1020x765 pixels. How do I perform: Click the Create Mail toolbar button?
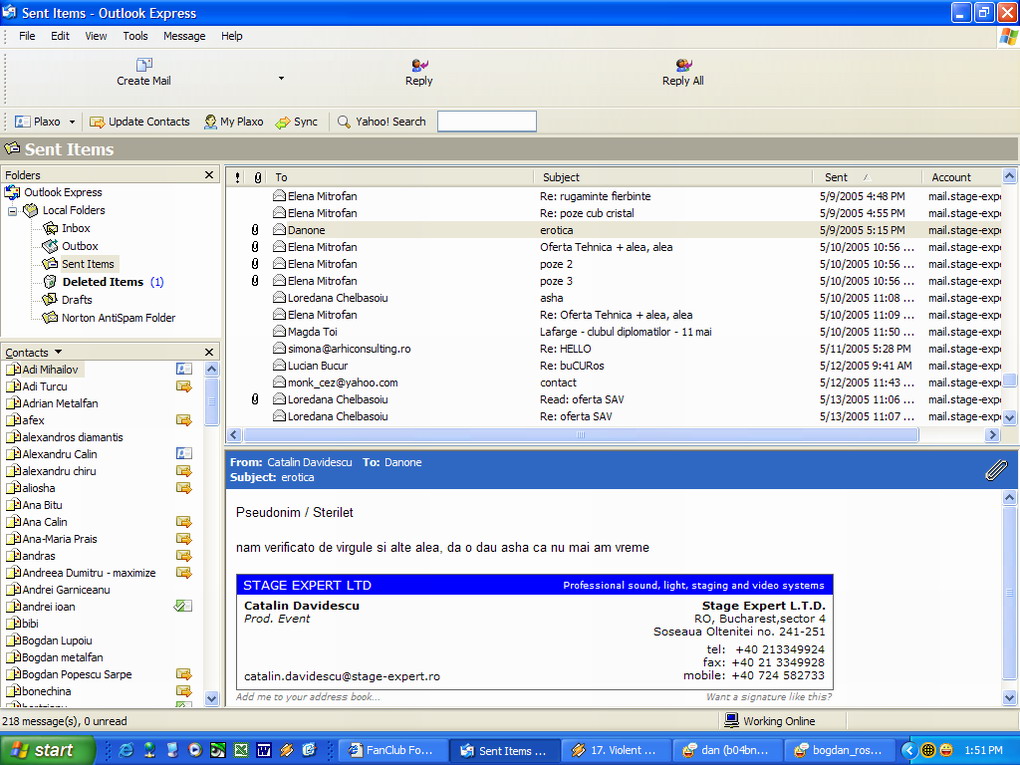144,72
